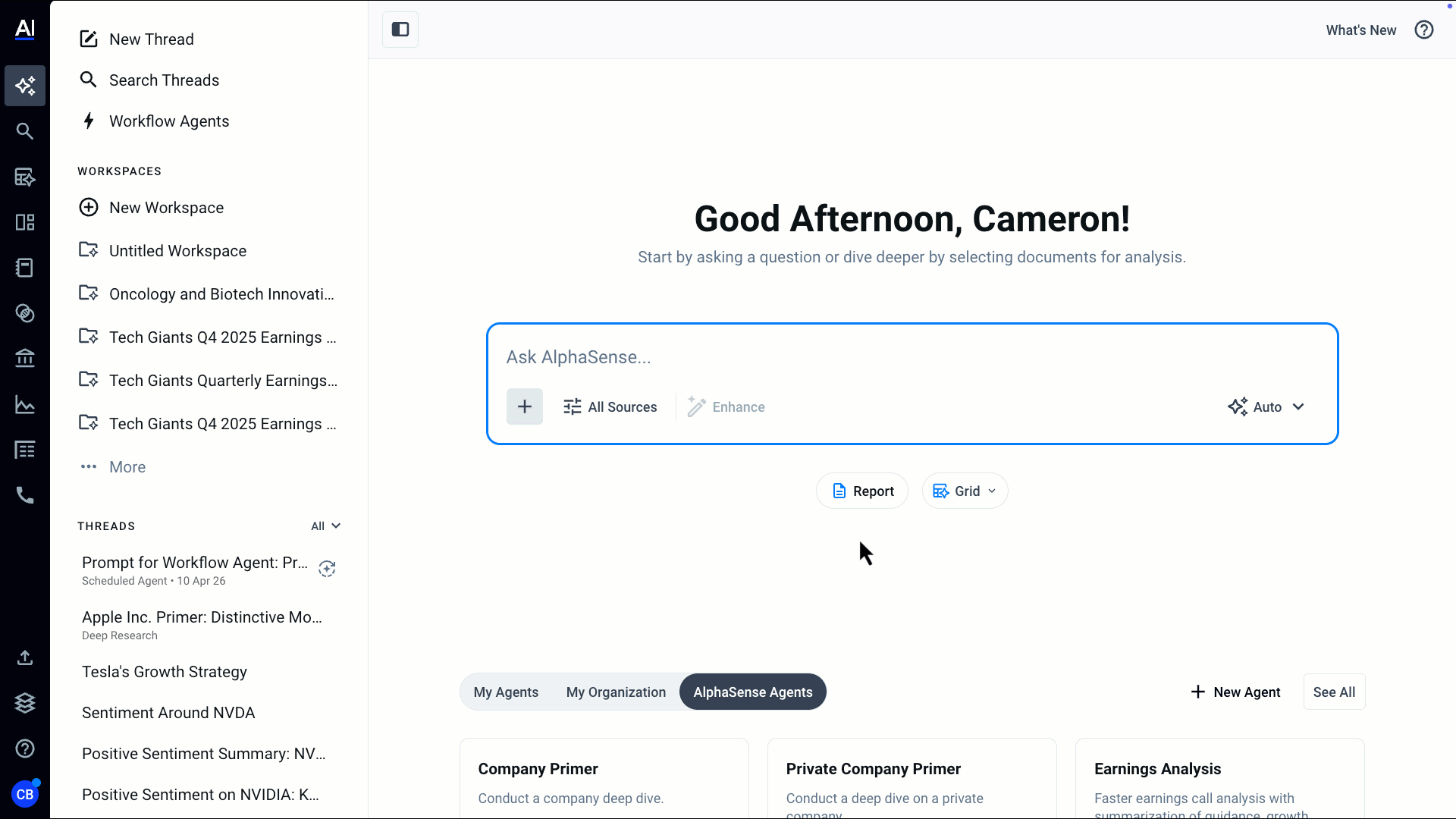This screenshot has height=819, width=1456.
Task: Expand the Grid dropdown chevron
Action: (x=992, y=491)
